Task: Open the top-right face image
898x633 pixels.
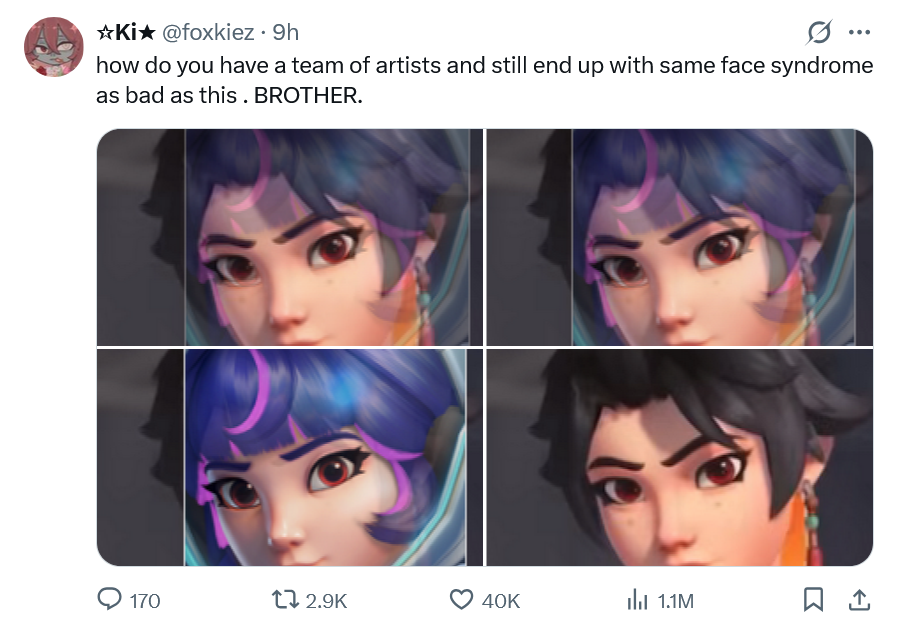Action: [x=679, y=237]
